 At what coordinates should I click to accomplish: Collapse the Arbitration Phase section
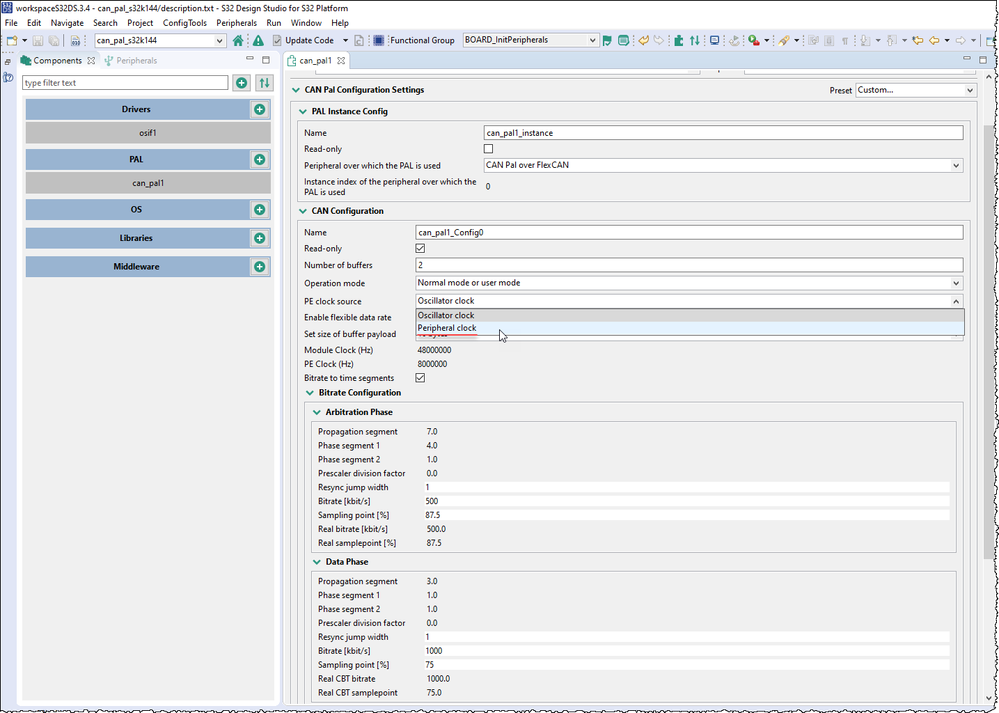[317, 412]
